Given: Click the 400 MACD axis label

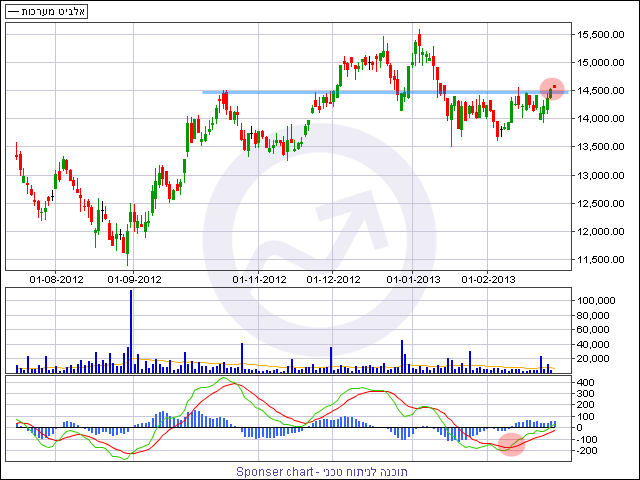Looking at the screenshot, I should 585,383.
